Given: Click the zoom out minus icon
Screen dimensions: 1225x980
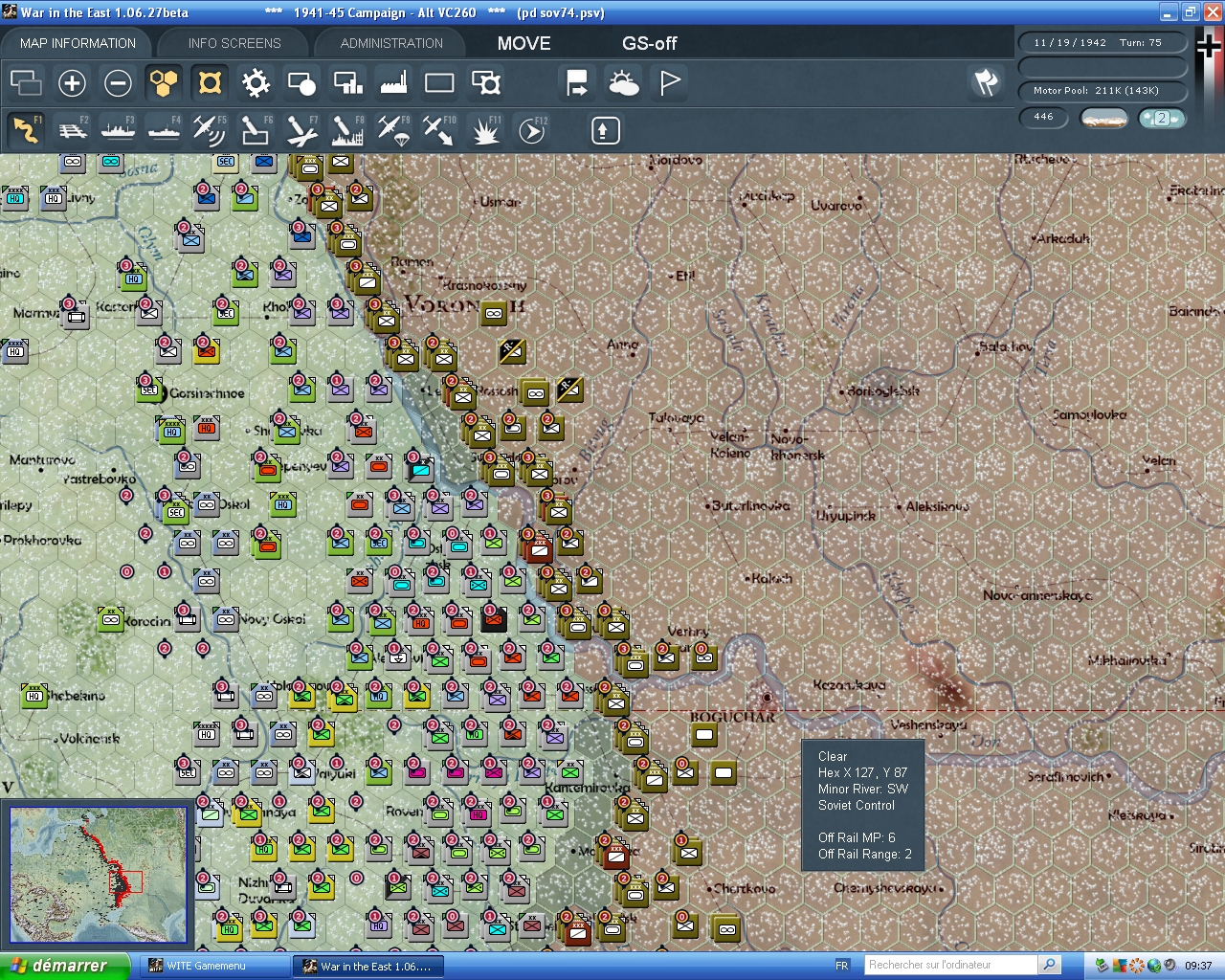Looking at the screenshot, I should [118, 83].
